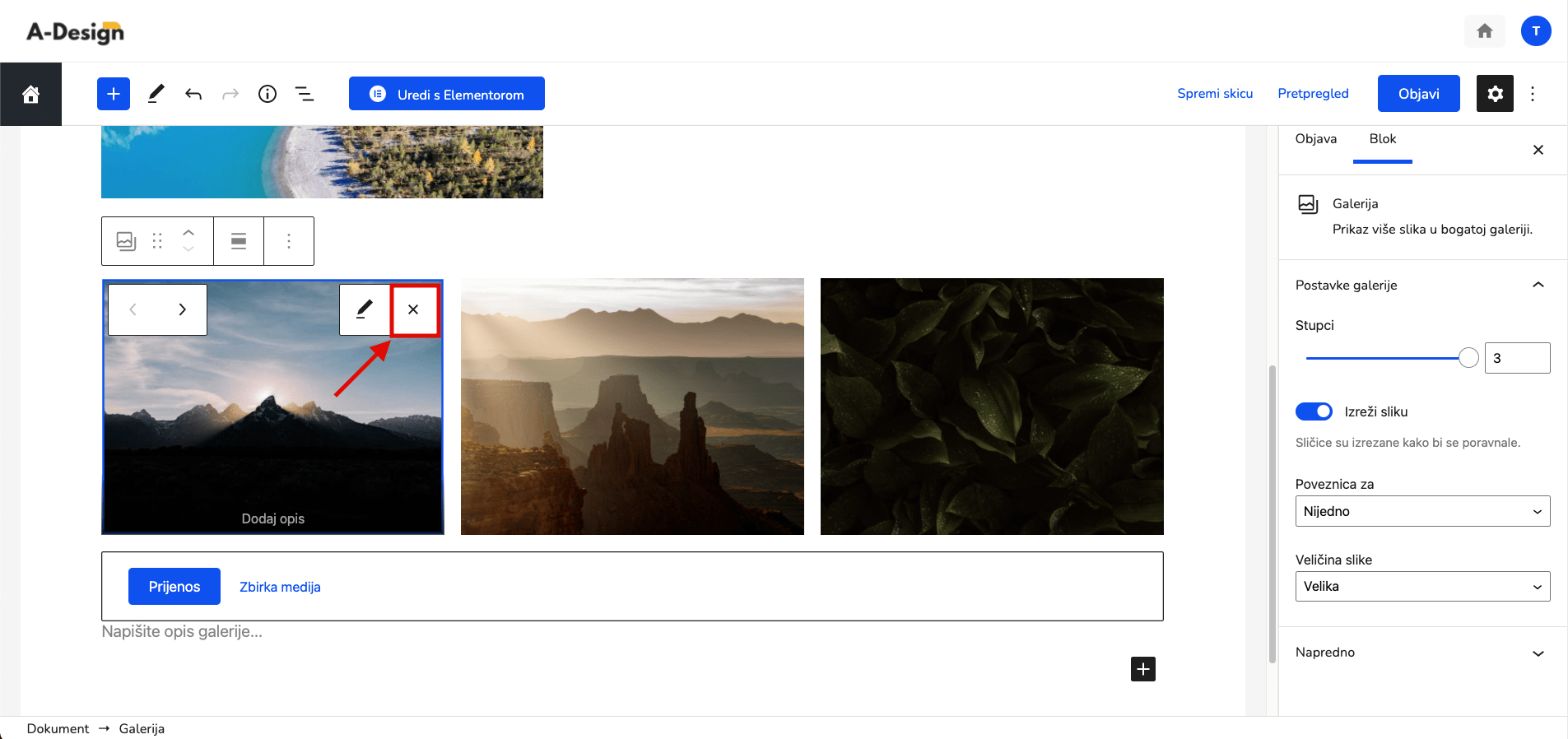The height and width of the screenshot is (739, 1568).
Task: Click the Objavi publish button
Action: (1418, 94)
